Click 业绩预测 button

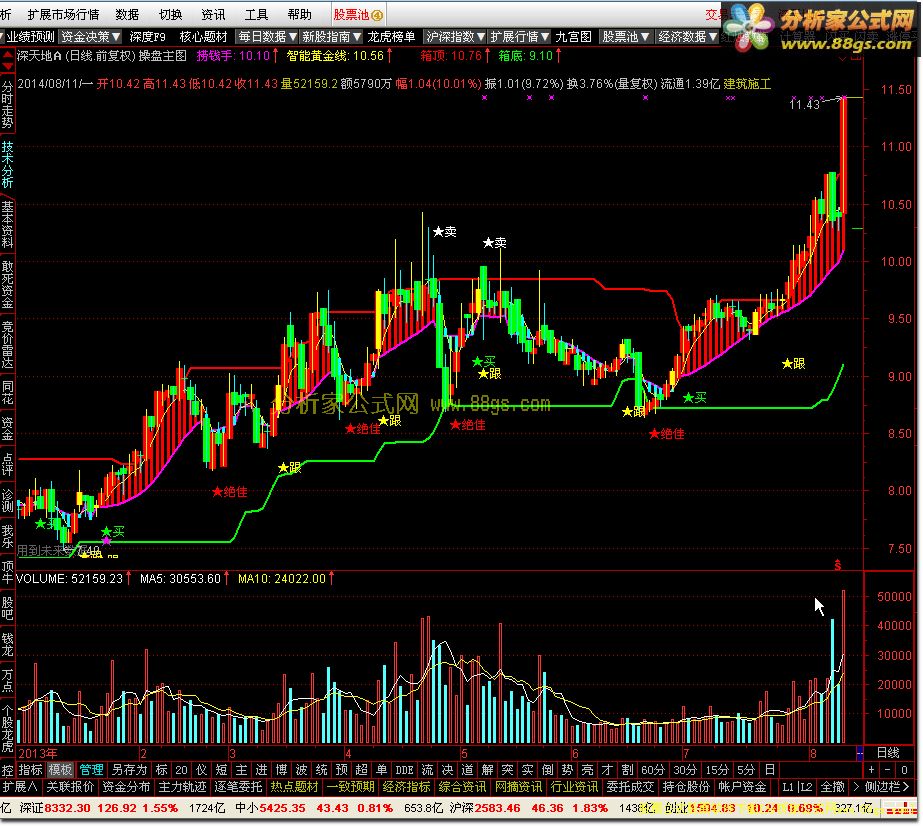30,37
